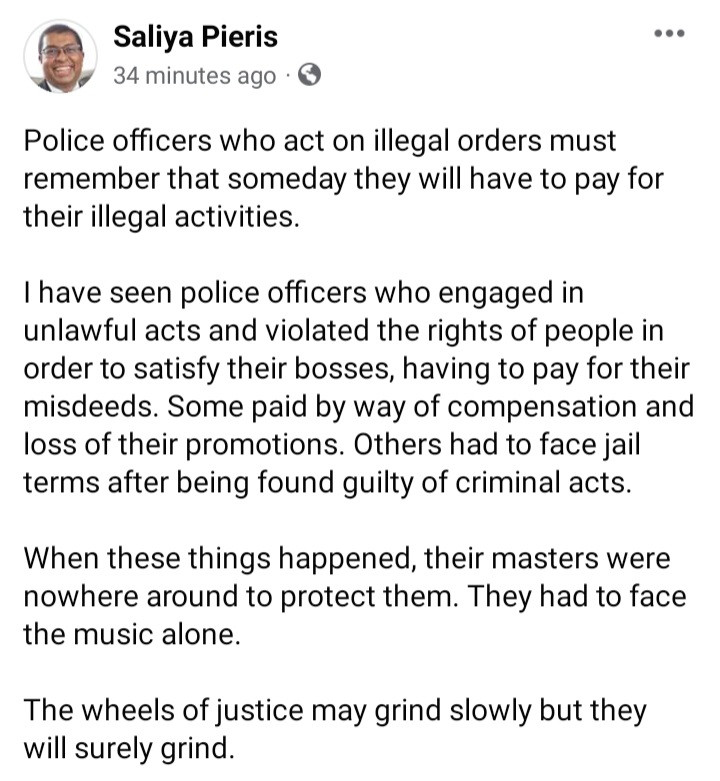Open Saliya Pieris profile picture

tap(61, 56)
